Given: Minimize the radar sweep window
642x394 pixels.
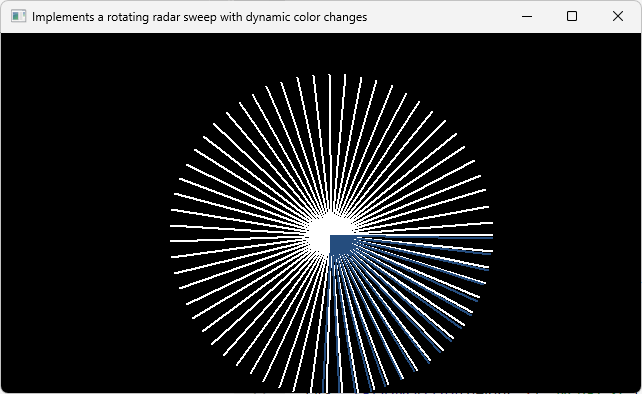Looking at the screenshot, I should click(527, 16).
